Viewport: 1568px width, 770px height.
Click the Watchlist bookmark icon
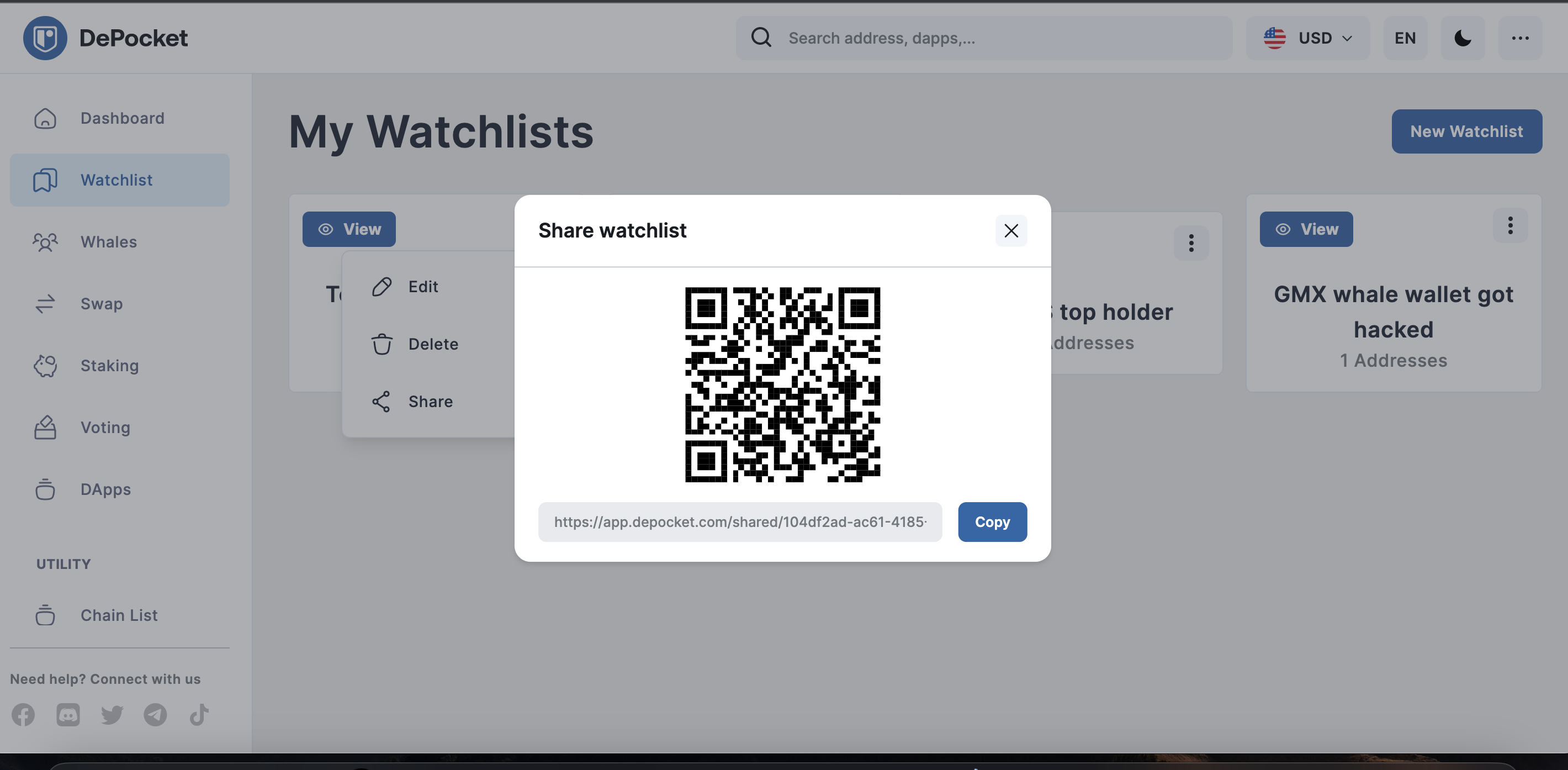click(x=45, y=180)
